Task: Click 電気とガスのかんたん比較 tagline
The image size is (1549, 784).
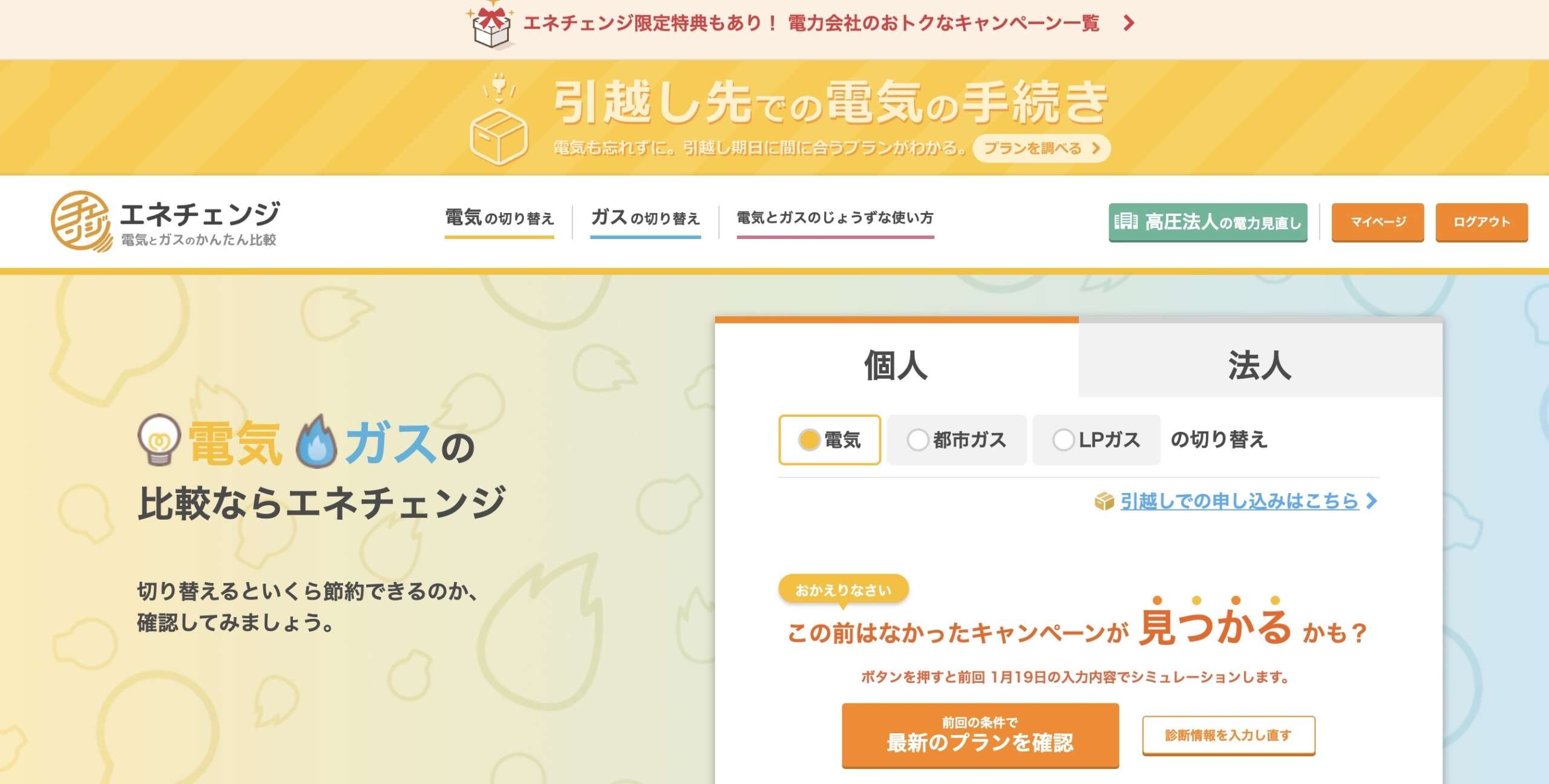Action: point(198,240)
